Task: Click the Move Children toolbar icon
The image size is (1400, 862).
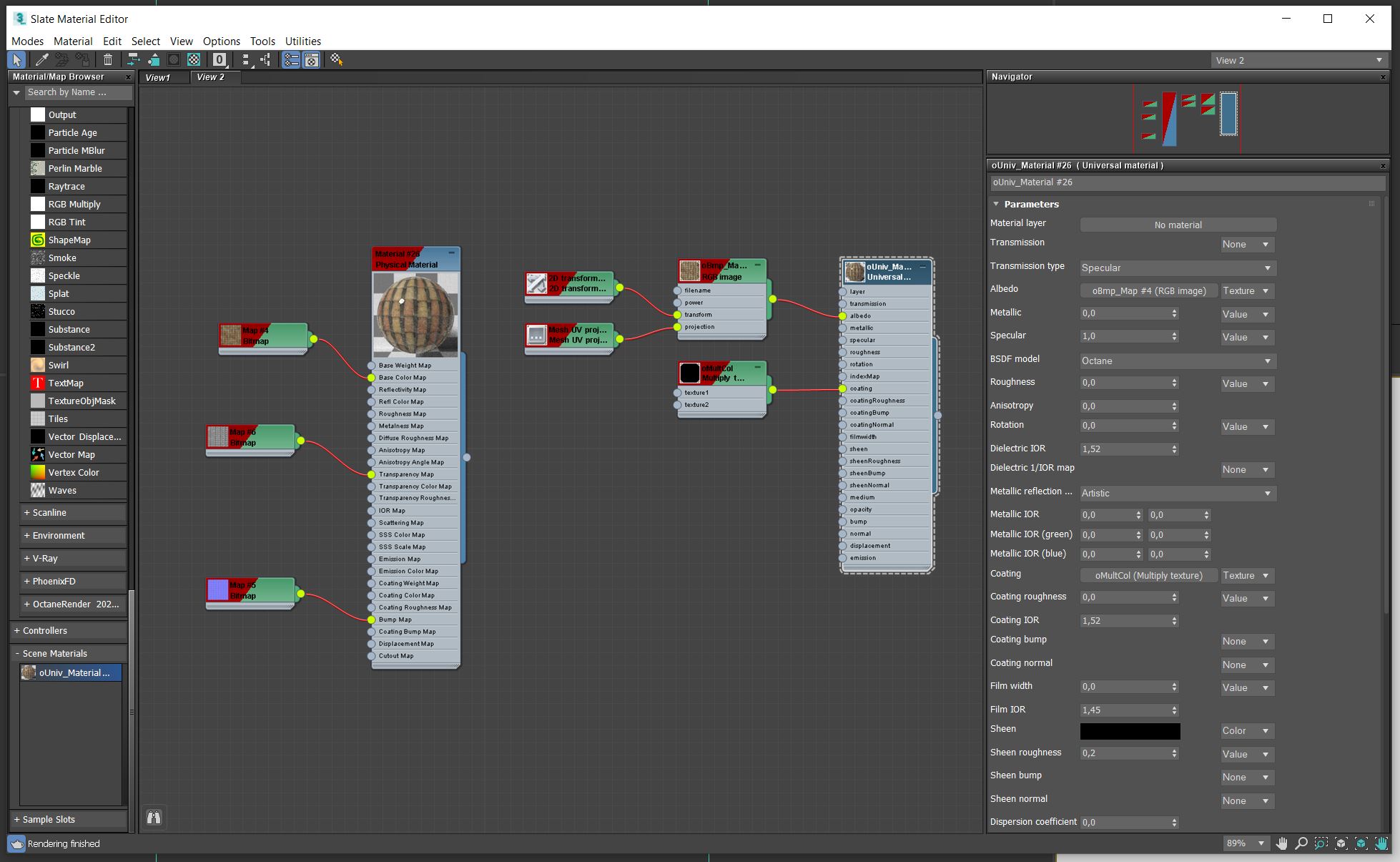Action: tap(133, 60)
